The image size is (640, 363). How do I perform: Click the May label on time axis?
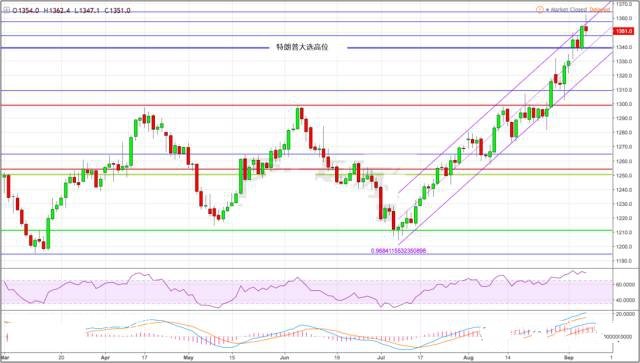[188, 358]
